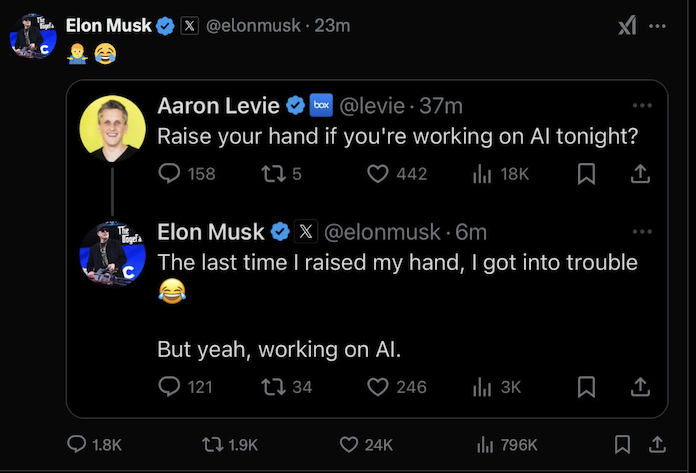Share the main post via share icon

point(657,444)
